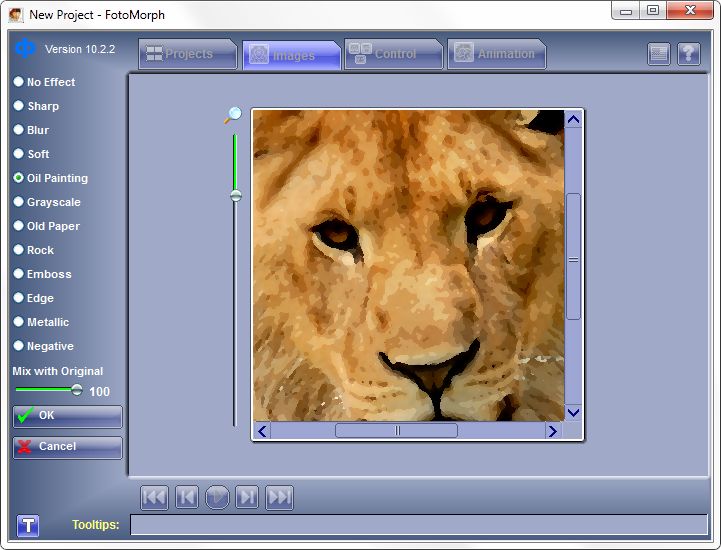Select the Grayscale effect option
The width and height of the screenshot is (721, 550).
pyautogui.click(x=47, y=202)
